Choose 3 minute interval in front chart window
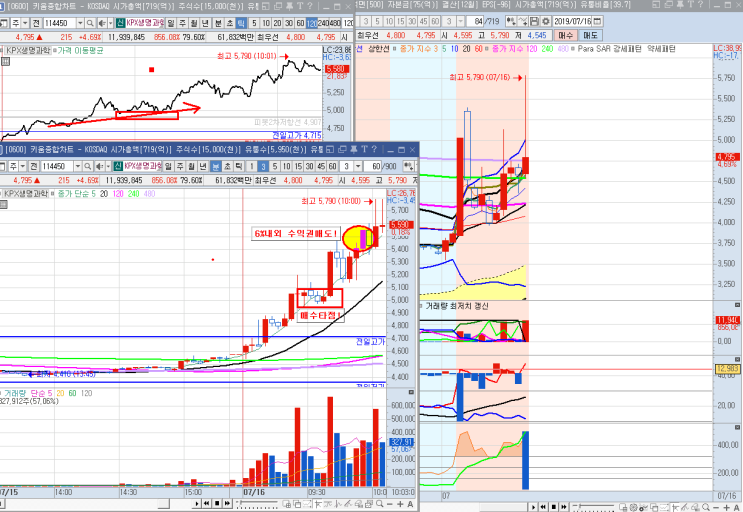The width and height of the screenshot is (743, 512). point(263,166)
